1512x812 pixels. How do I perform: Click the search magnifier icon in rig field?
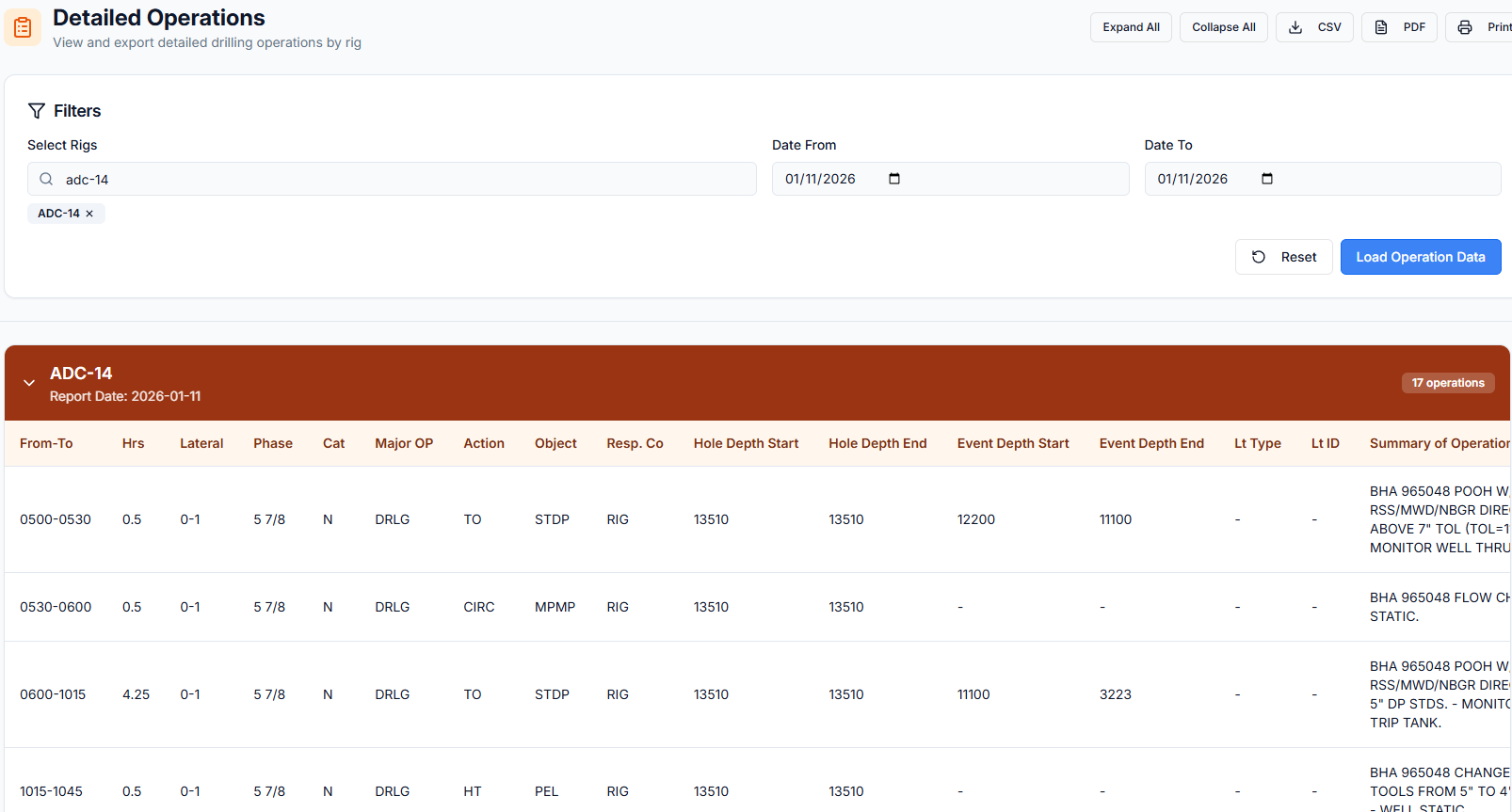[46, 179]
